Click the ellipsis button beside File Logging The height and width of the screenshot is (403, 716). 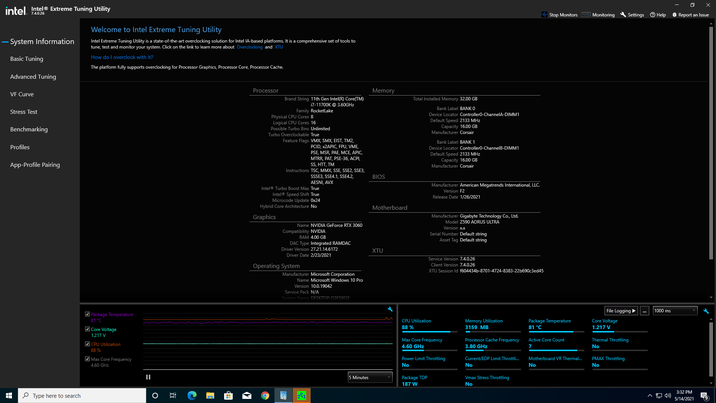click(x=644, y=311)
